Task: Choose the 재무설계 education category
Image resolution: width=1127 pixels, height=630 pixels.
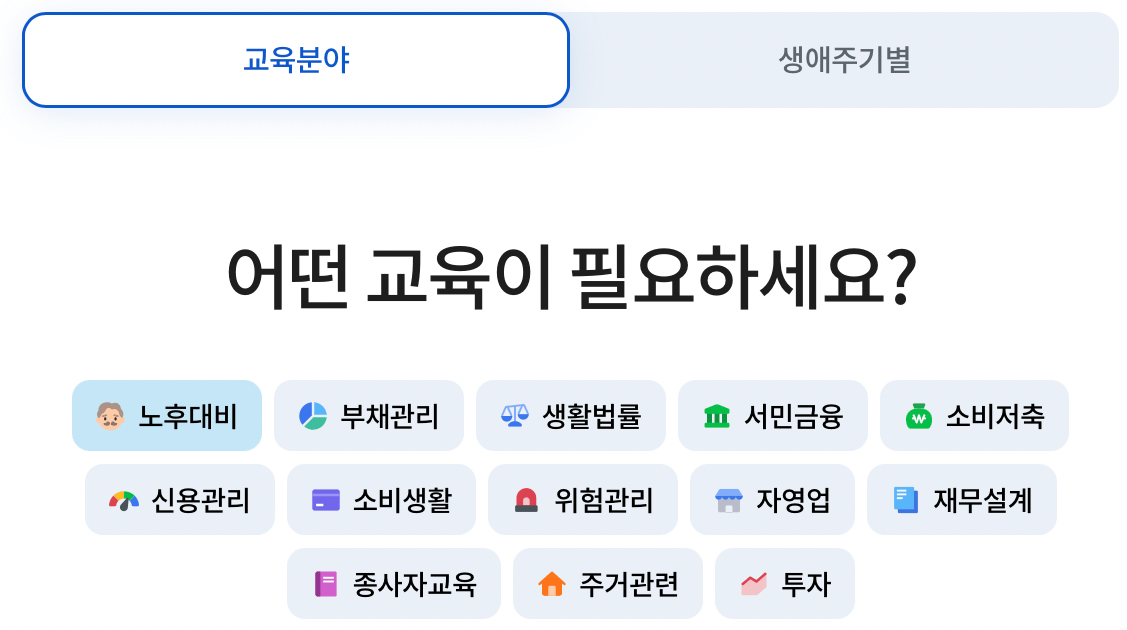Action: [x=961, y=499]
